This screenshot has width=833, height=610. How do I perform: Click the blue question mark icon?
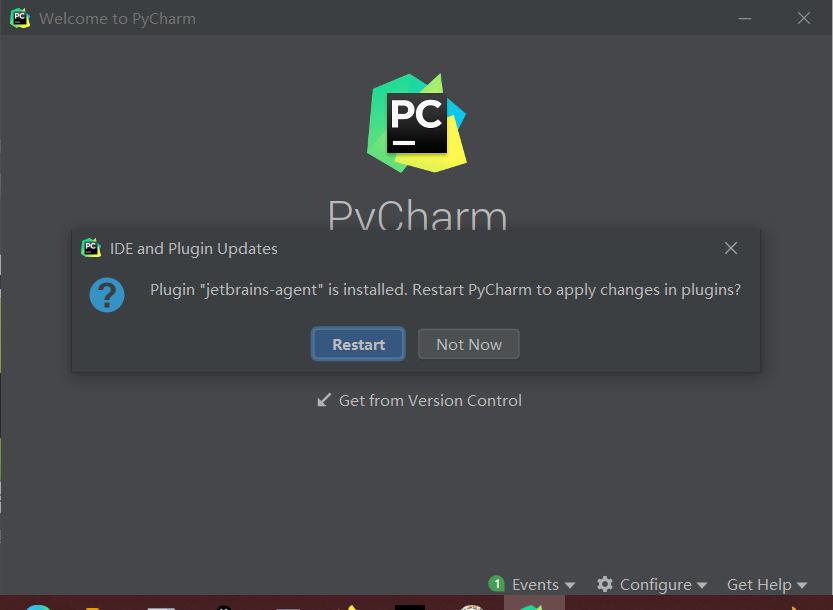[107, 295]
